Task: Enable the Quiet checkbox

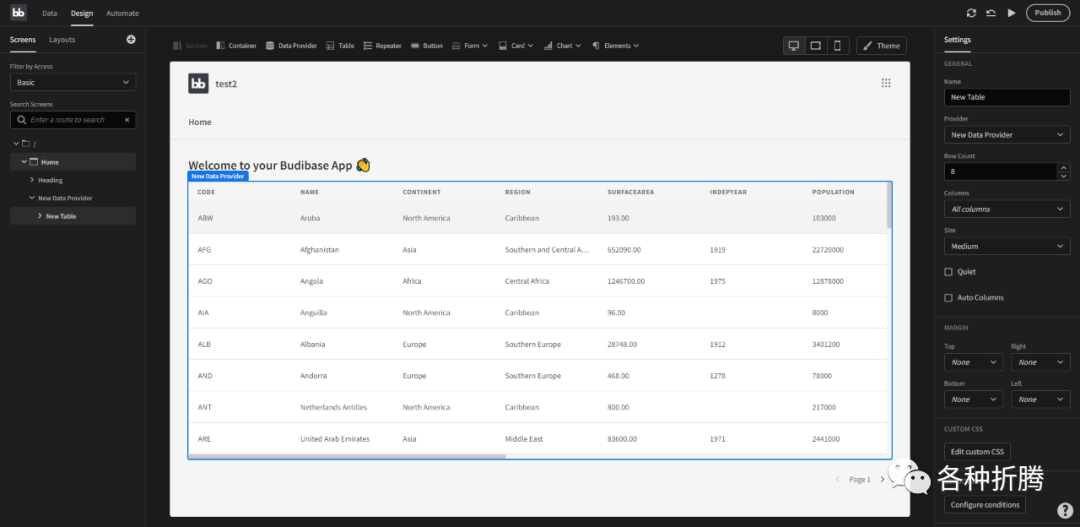Action: coord(948,272)
